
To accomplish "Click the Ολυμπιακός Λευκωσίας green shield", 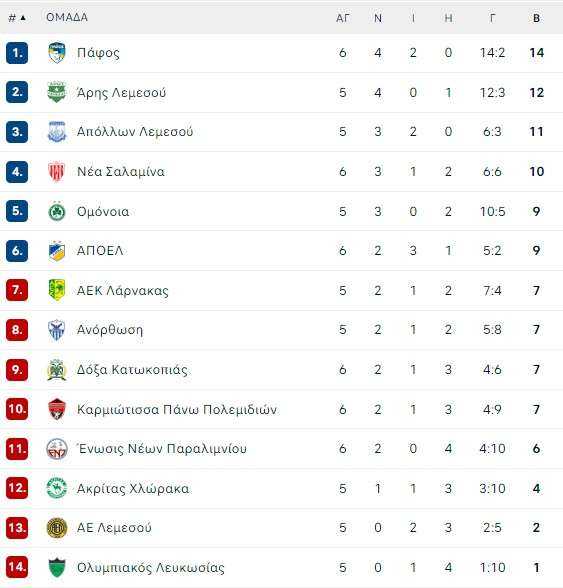I will 57,567.
